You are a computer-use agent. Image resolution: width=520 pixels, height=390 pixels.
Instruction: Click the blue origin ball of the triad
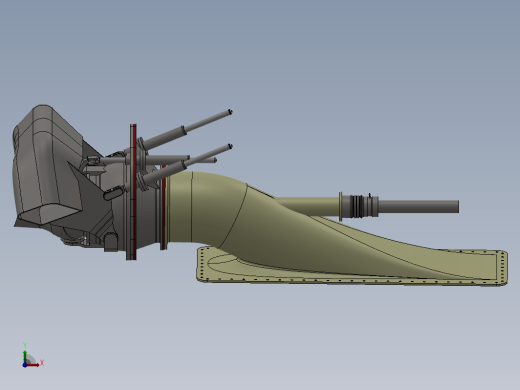click(x=25, y=365)
